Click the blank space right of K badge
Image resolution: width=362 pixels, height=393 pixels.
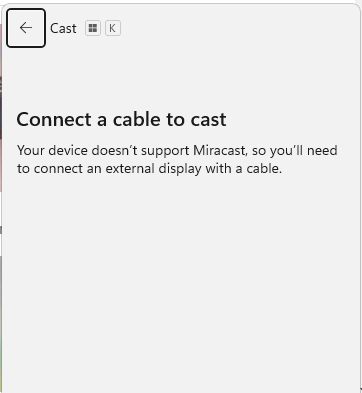click(x=240, y=28)
